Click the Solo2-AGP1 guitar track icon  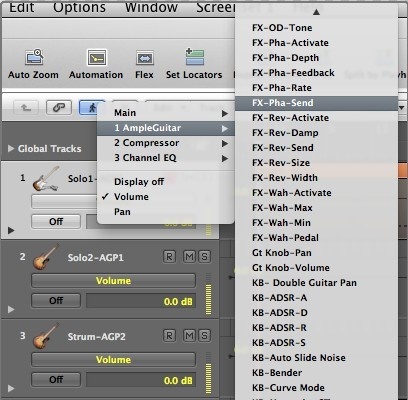[46, 257]
